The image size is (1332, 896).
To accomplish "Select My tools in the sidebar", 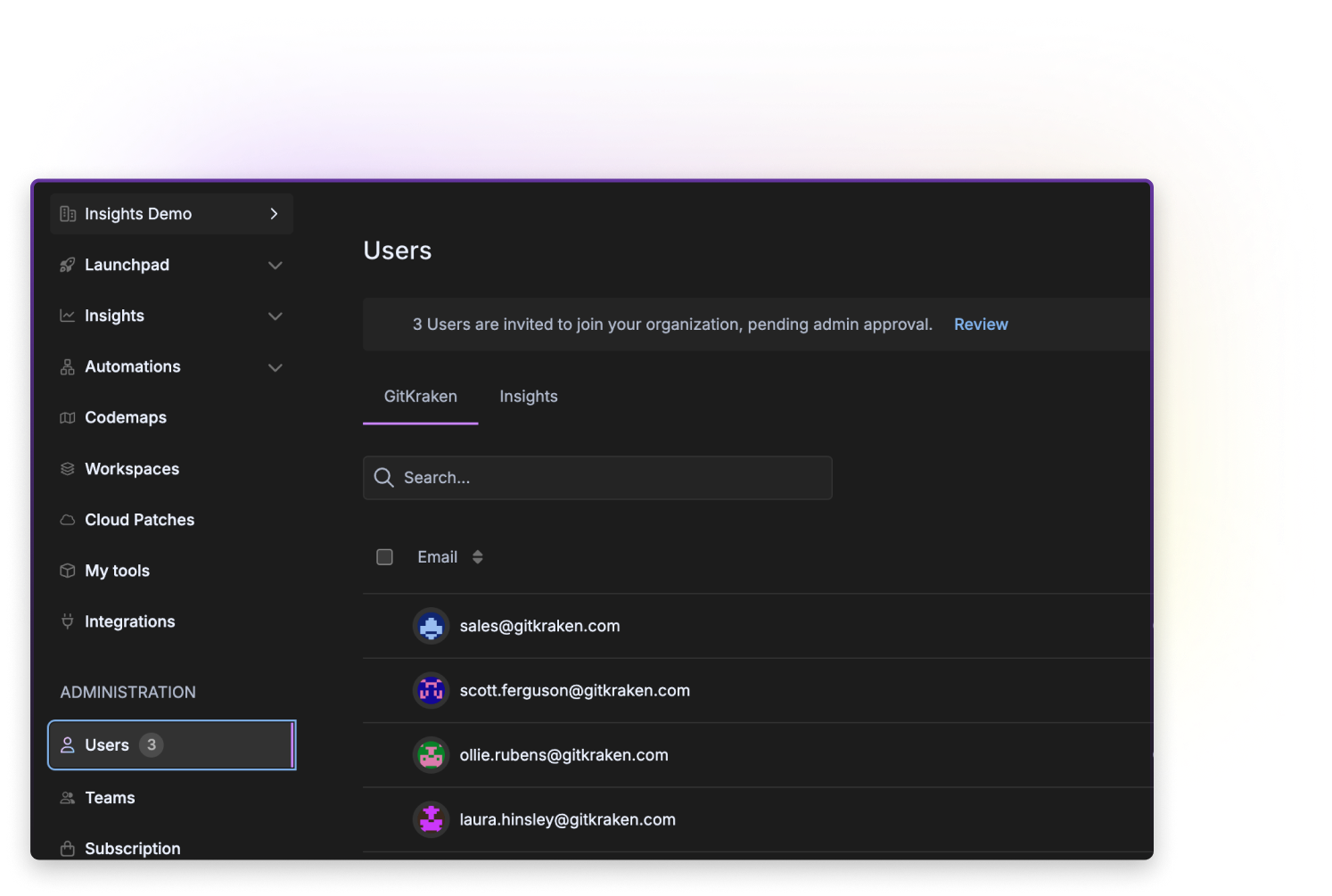I will click(117, 571).
